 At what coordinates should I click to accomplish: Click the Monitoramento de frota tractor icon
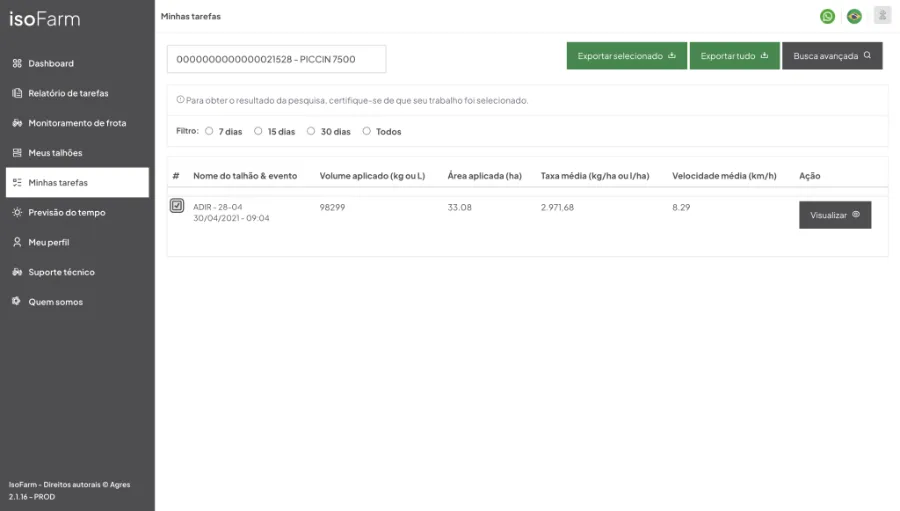point(17,123)
